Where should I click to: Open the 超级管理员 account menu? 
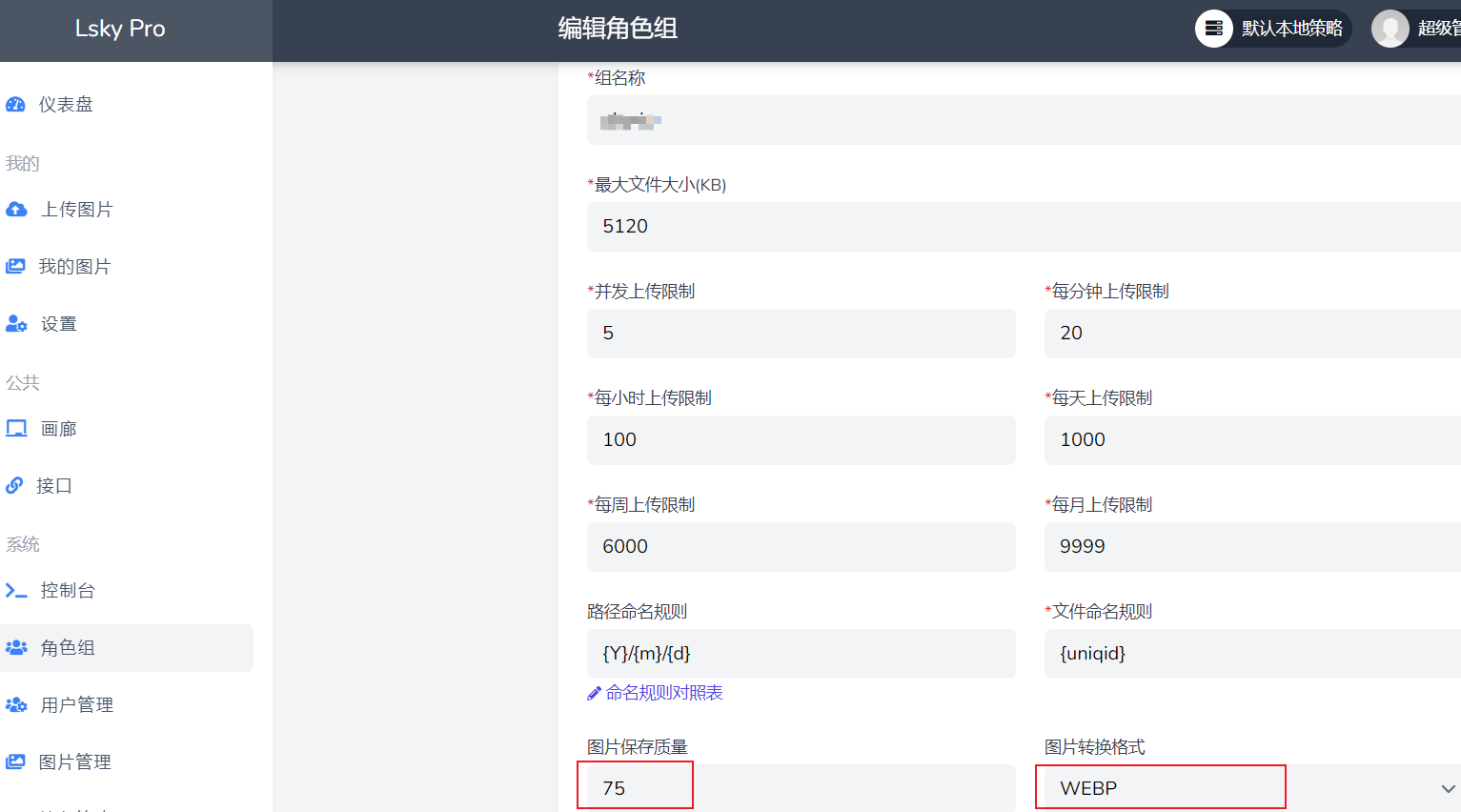point(1416,29)
